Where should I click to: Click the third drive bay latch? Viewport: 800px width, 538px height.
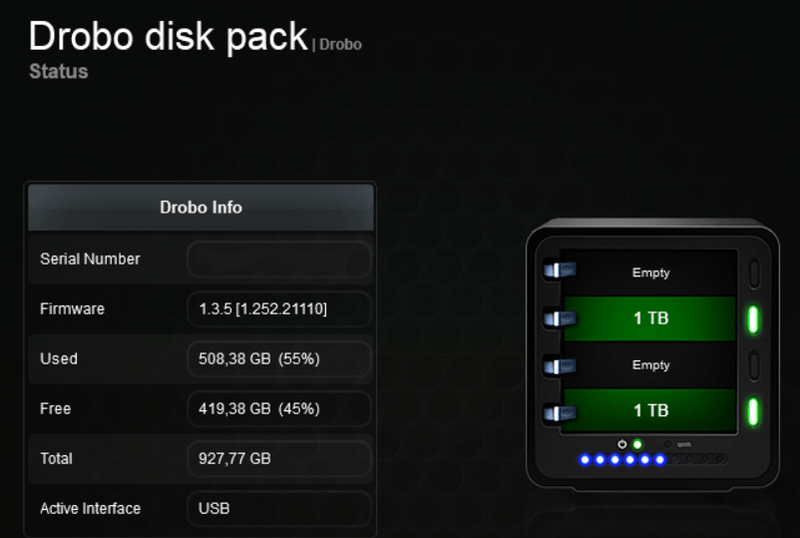coord(559,365)
